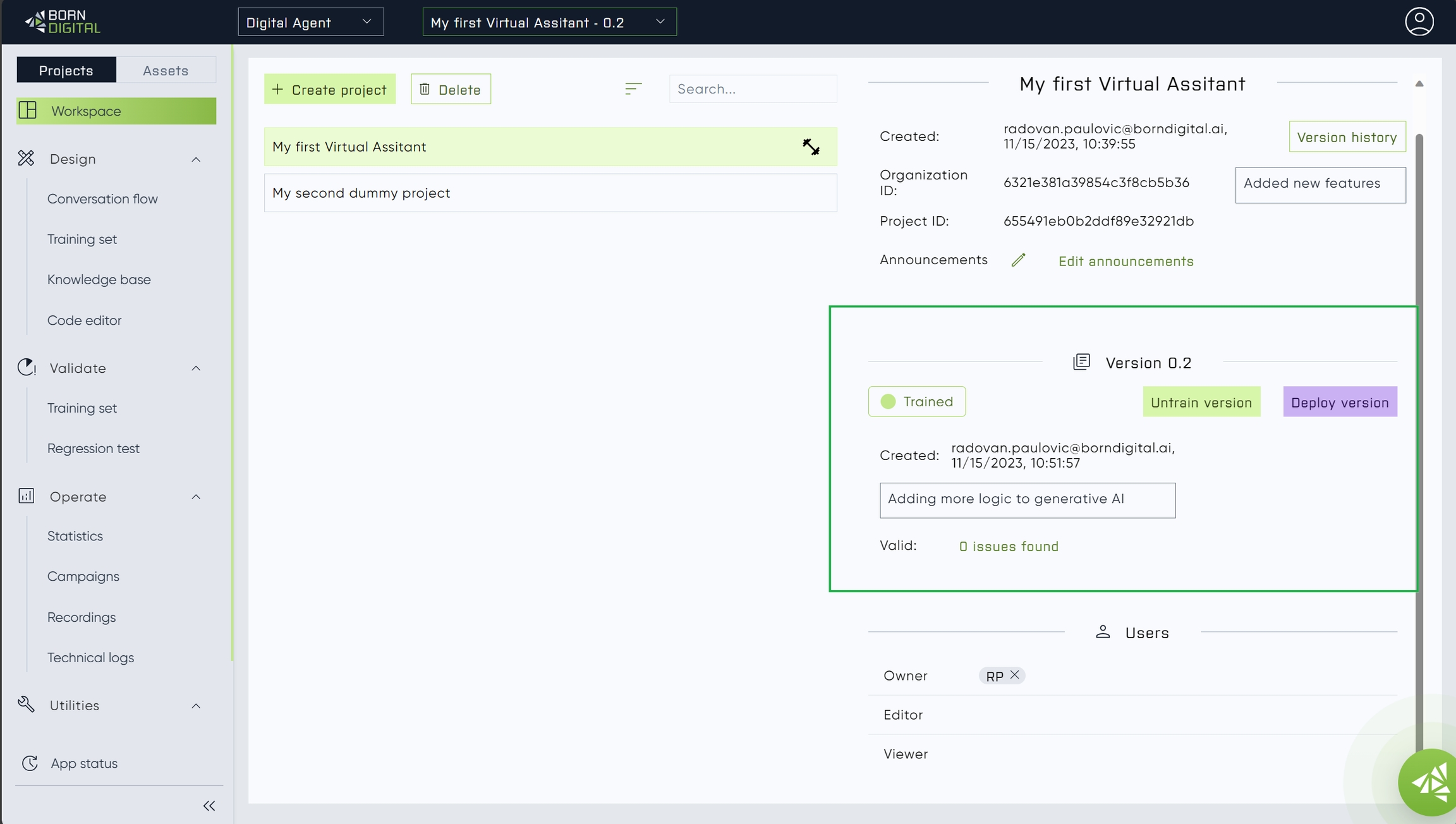Open the Digital Agent dropdown
This screenshot has height=824, width=1456.
click(310, 22)
